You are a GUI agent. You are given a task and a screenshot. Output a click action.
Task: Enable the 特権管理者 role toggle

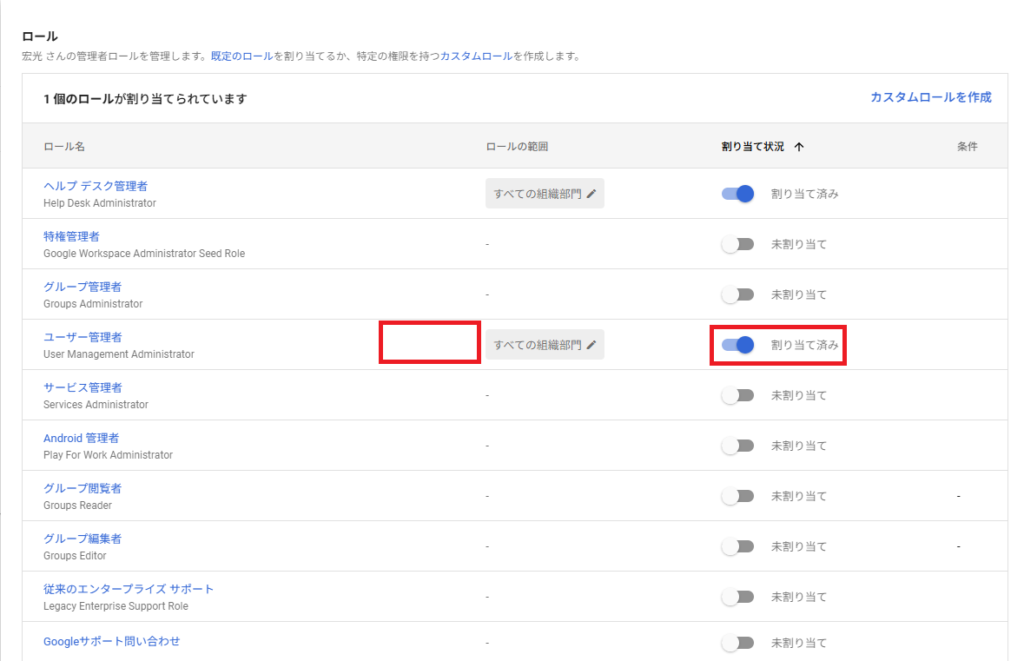(737, 243)
